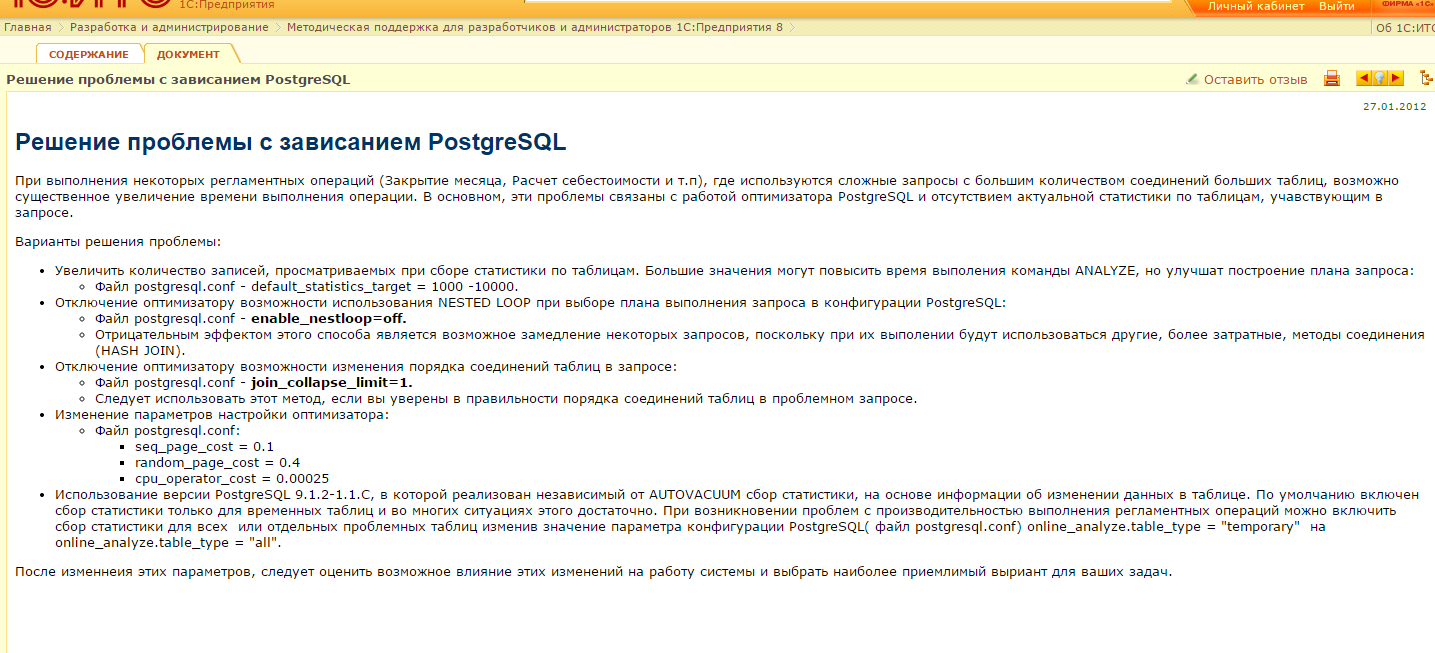
Task: Click the sentence starting После изменнеия этих параметров
Action: tap(593, 572)
